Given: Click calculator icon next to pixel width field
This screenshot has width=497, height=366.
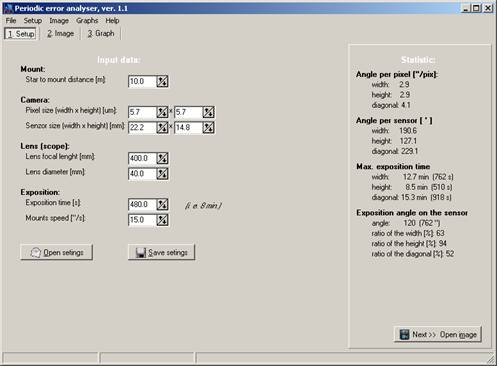Looking at the screenshot, I should (x=162, y=112).
